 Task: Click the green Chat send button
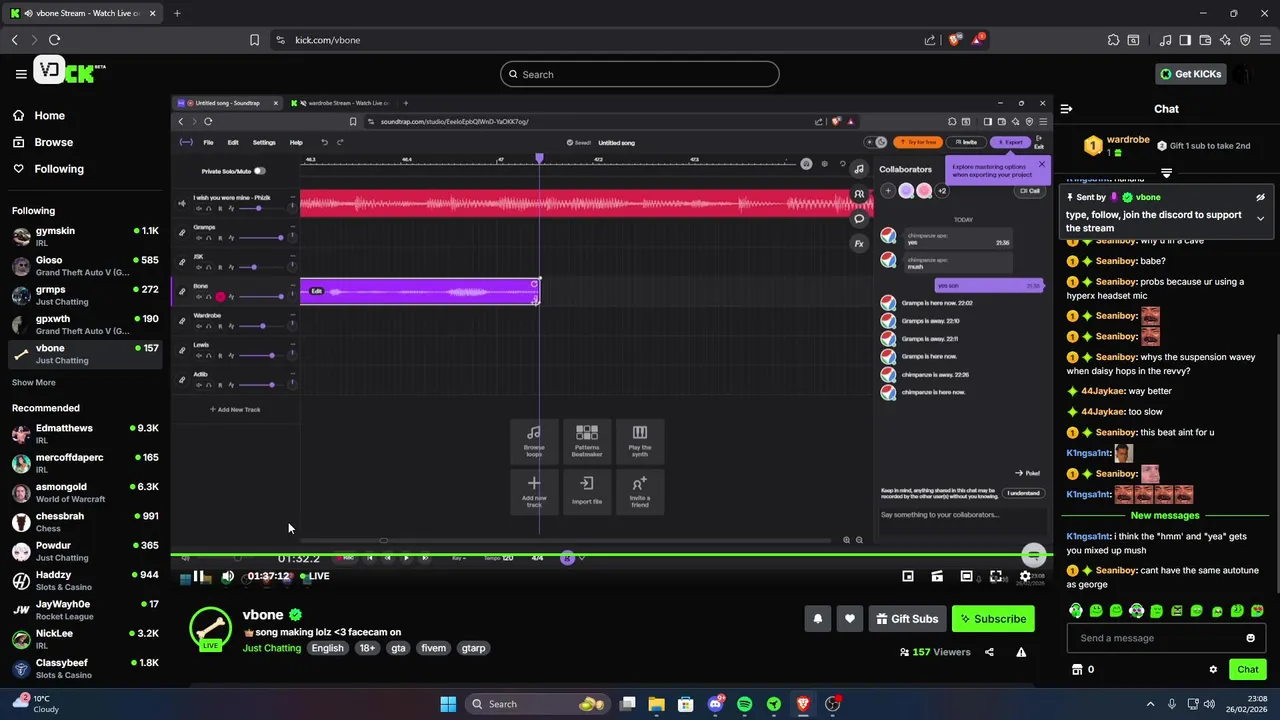pos(1248,670)
